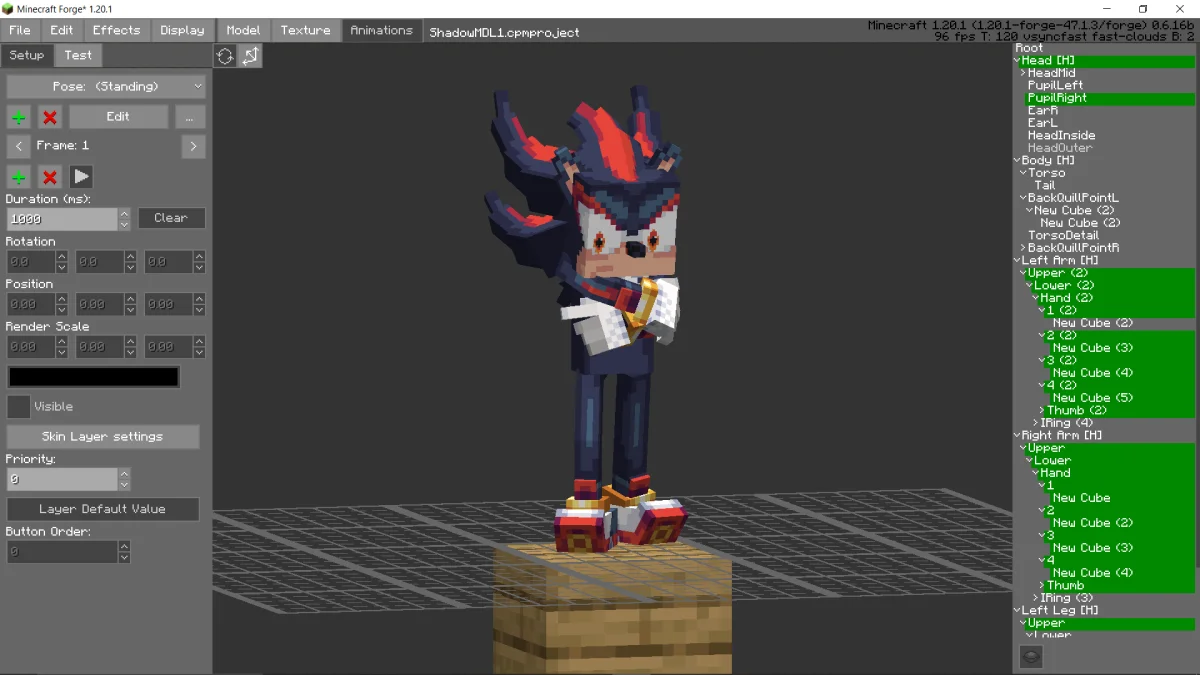The height and width of the screenshot is (675, 1200).
Task: Expand the IRing (4) node
Action: pyautogui.click(x=1036, y=423)
